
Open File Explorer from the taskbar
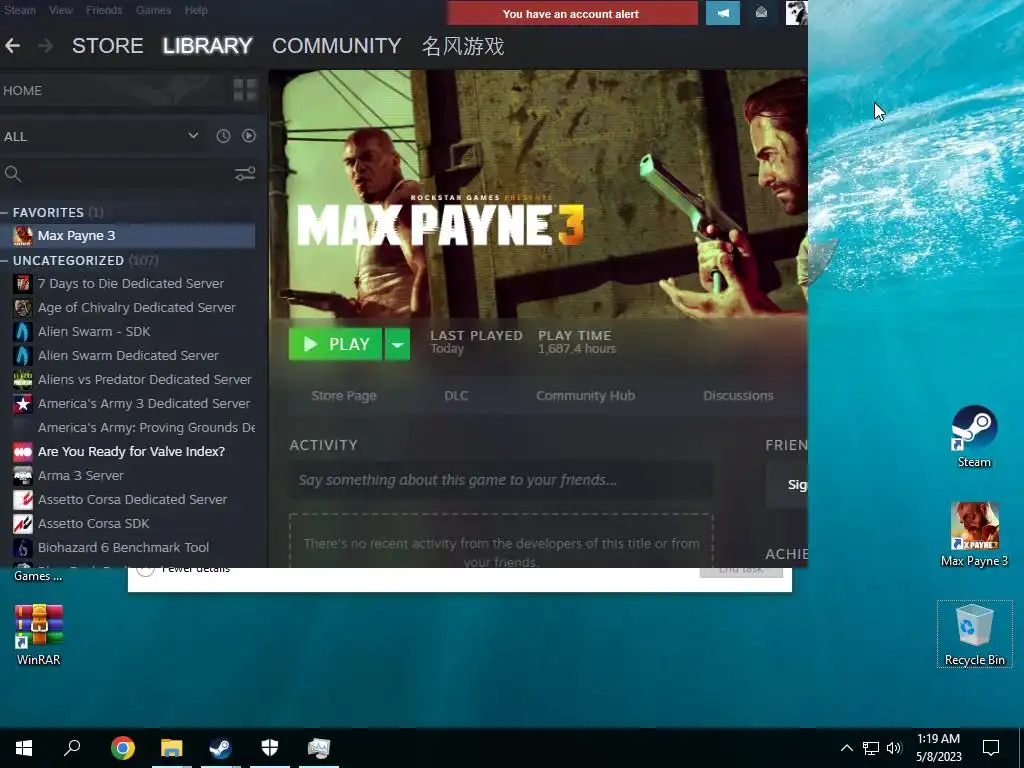tap(172, 748)
